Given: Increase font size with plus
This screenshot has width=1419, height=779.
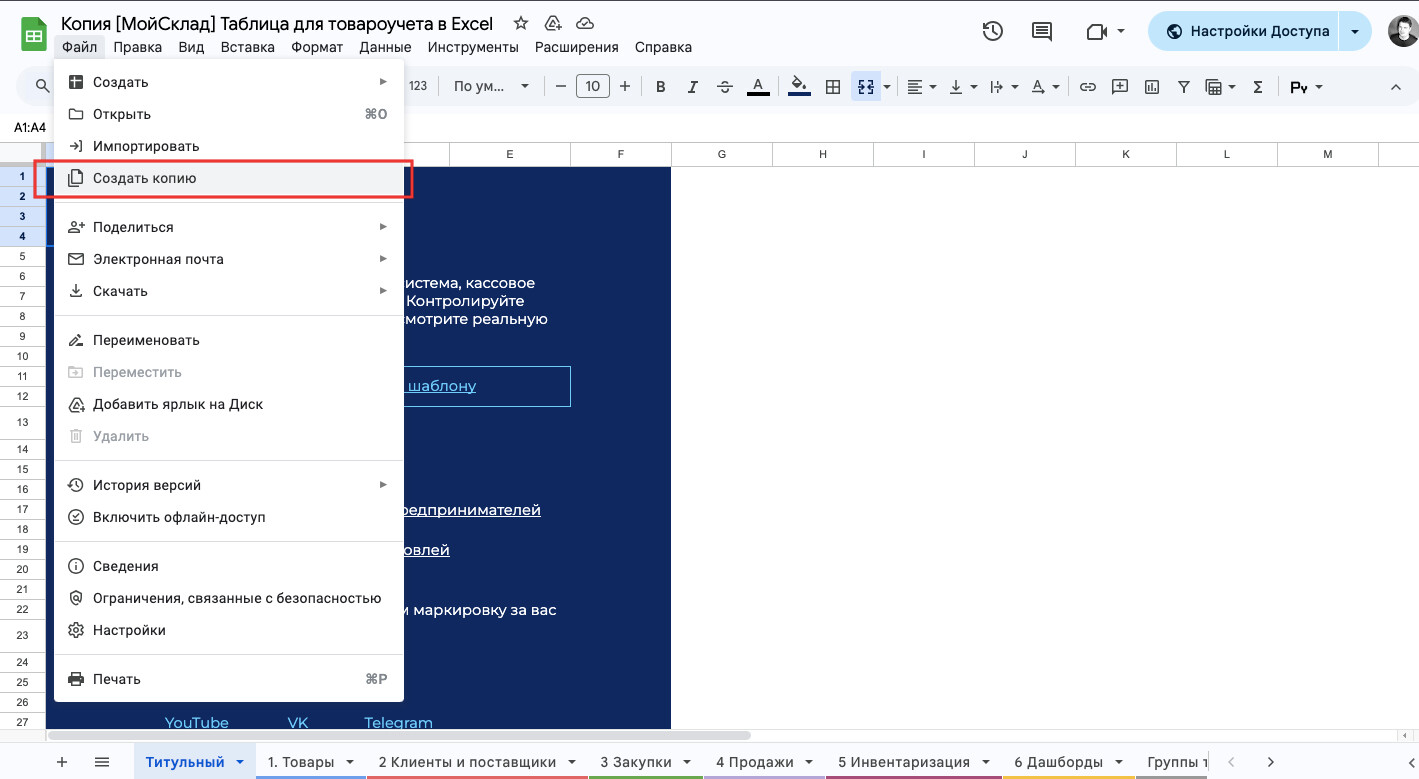Looking at the screenshot, I should [x=625, y=87].
